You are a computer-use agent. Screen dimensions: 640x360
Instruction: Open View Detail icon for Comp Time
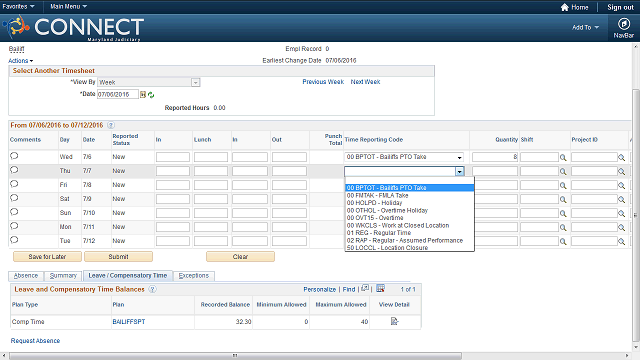point(394,322)
